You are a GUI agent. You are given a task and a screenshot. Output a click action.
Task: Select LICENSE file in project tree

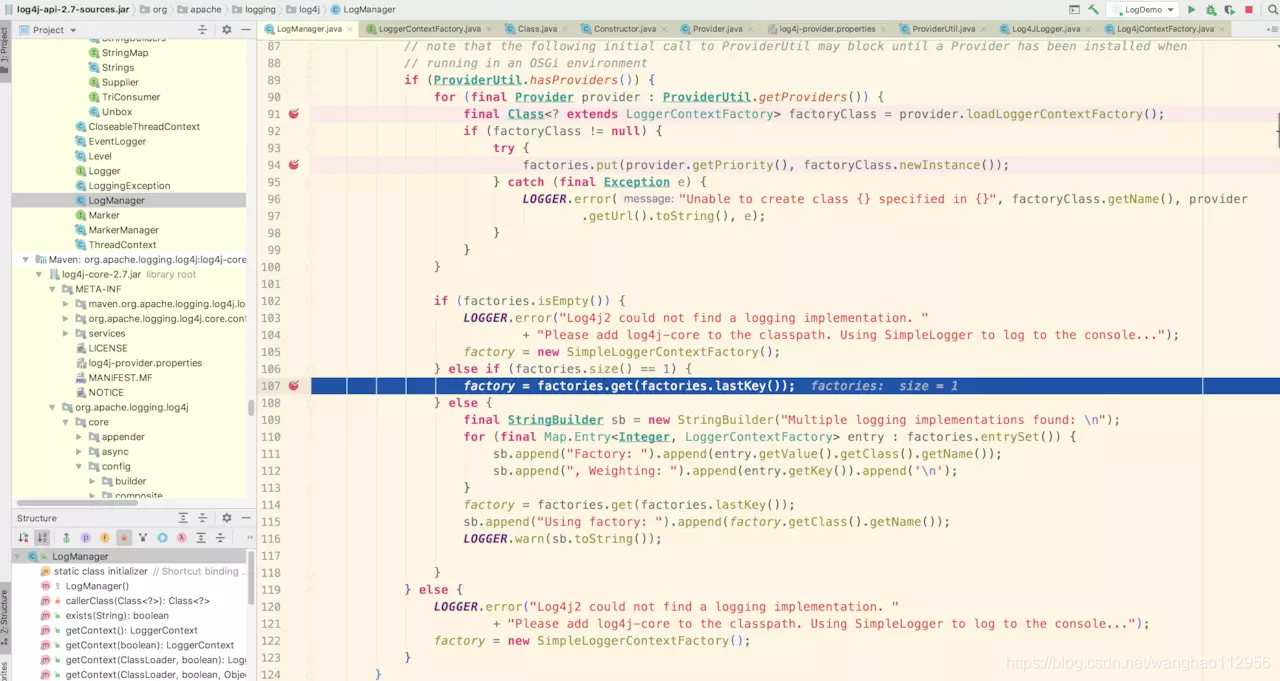coord(108,348)
